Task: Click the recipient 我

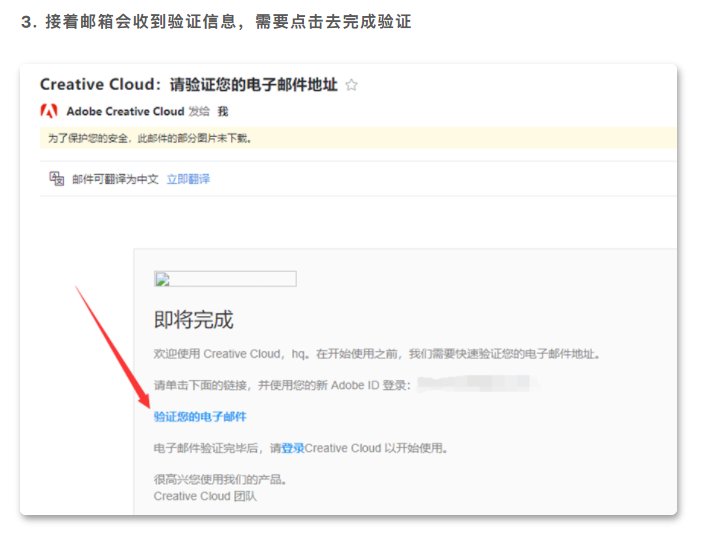Action: (223, 111)
